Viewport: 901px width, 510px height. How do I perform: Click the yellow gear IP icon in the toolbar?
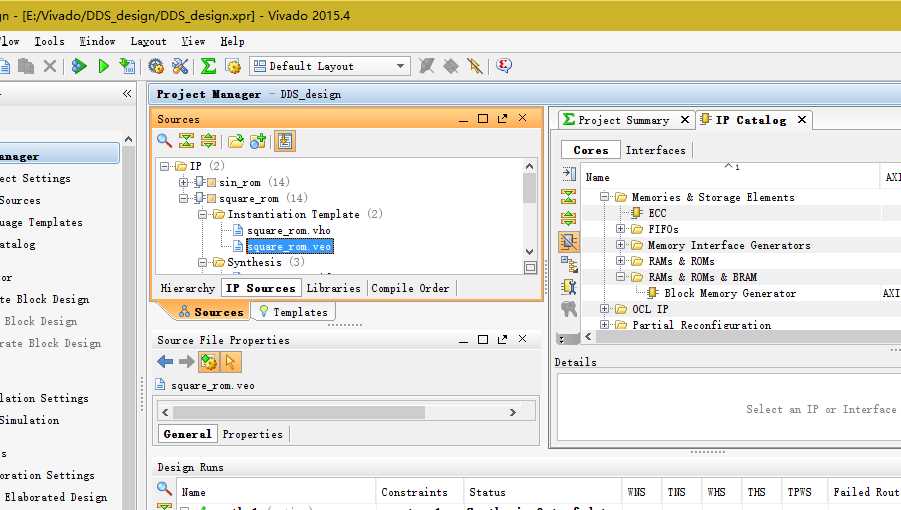233,66
